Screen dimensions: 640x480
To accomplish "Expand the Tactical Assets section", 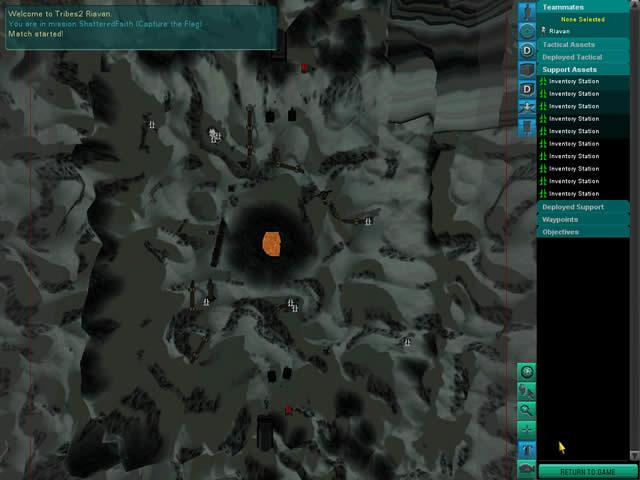I will pos(583,45).
